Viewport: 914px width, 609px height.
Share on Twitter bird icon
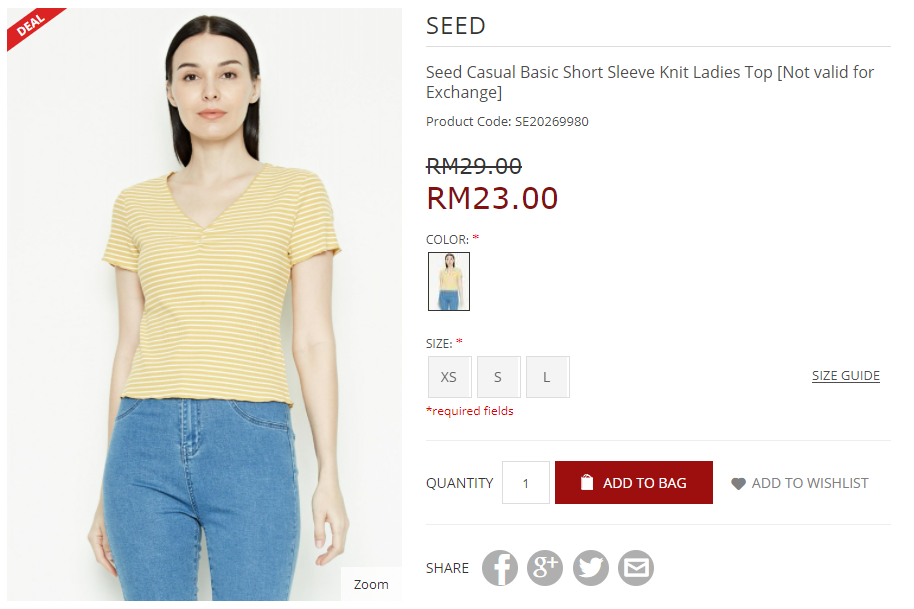click(x=590, y=568)
